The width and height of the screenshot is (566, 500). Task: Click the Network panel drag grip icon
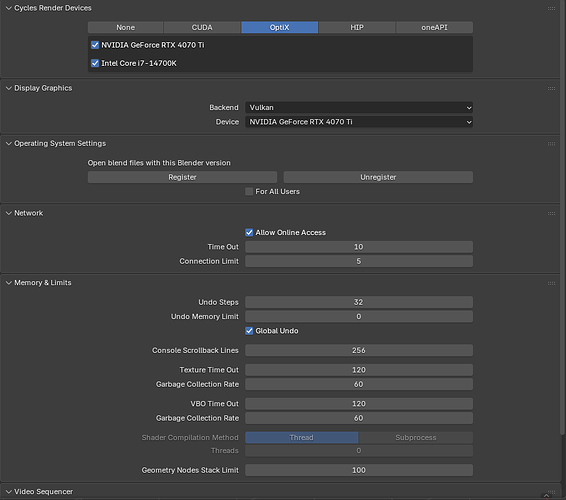click(x=551, y=213)
